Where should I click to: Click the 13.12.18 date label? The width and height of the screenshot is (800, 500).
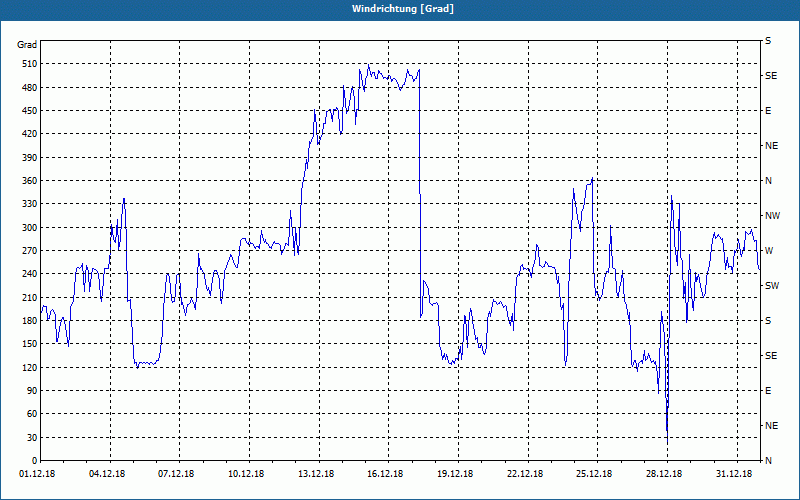[x=316, y=474]
